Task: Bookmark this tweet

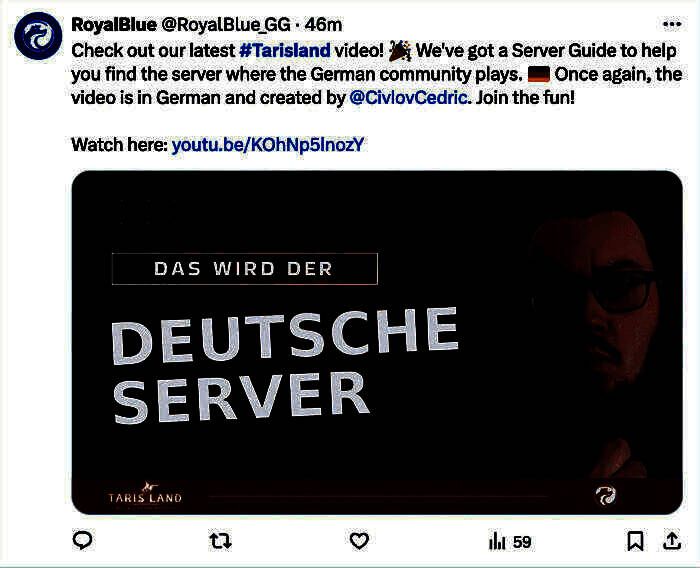Action: [635, 541]
